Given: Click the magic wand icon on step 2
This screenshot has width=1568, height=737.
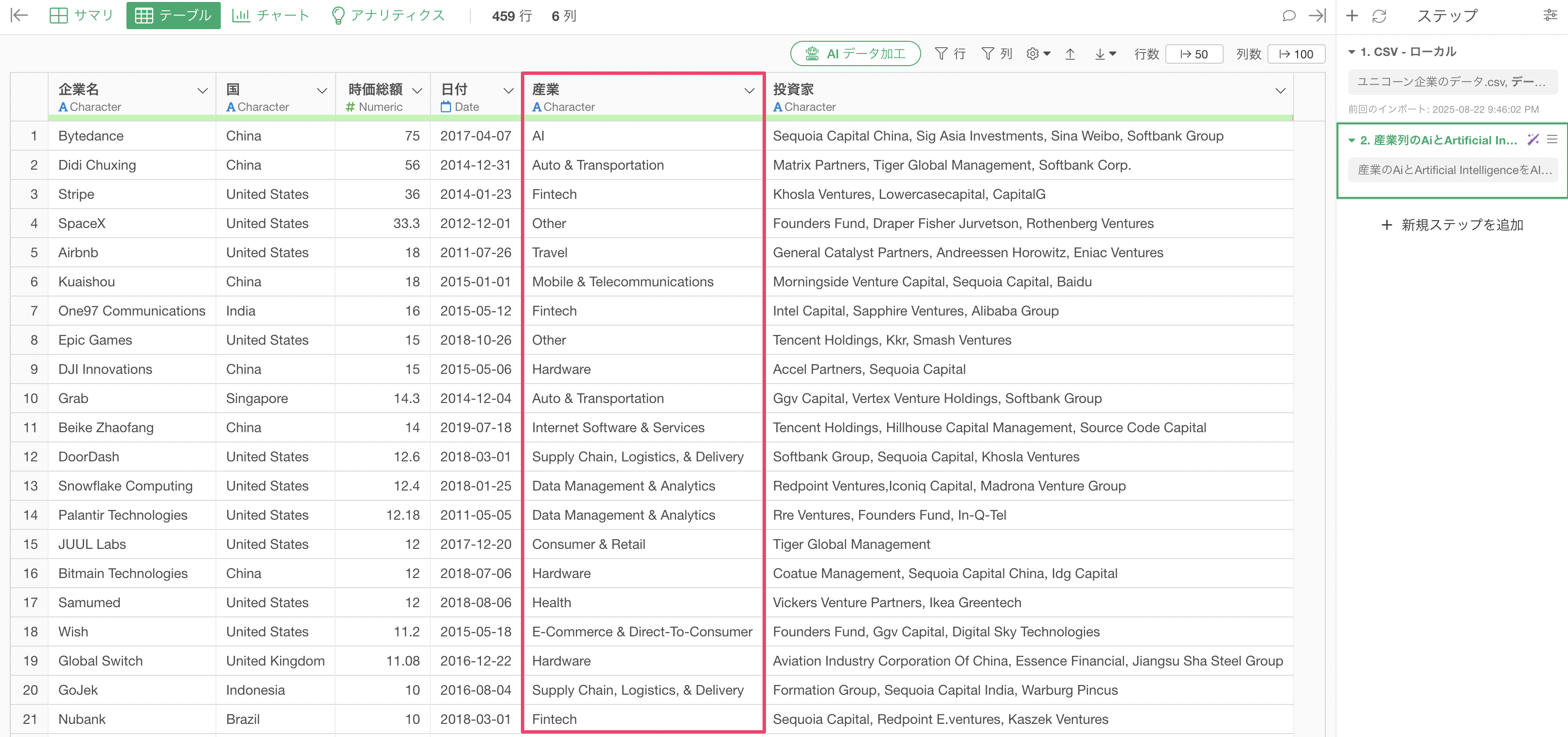Looking at the screenshot, I should coord(1532,140).
